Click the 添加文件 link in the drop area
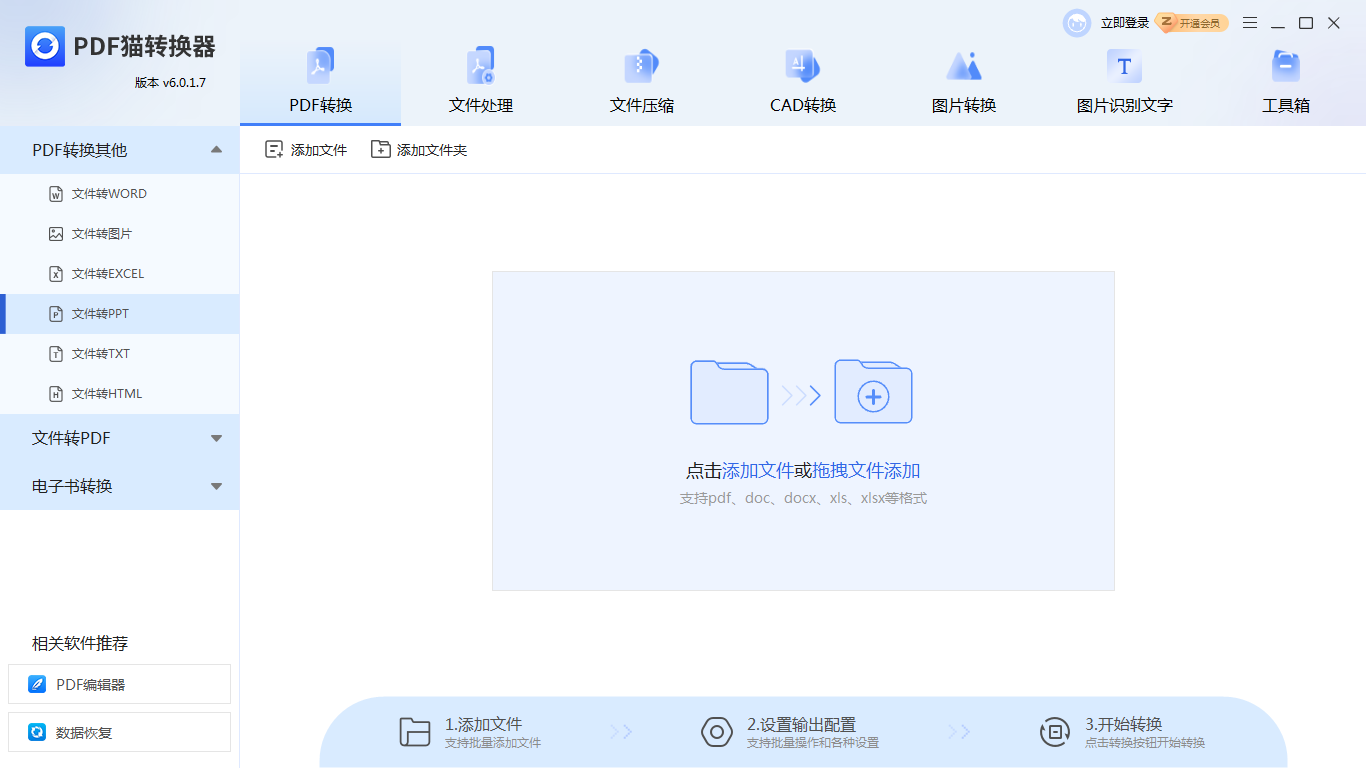Screen dimensions: 1366x768 pos(758,471)
